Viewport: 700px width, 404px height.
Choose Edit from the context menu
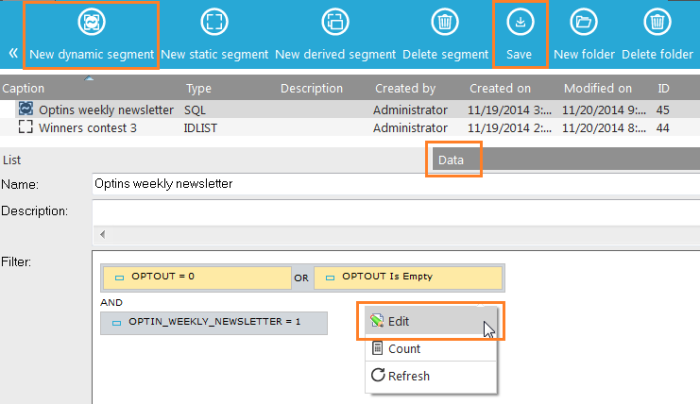[x=398, y=321]
